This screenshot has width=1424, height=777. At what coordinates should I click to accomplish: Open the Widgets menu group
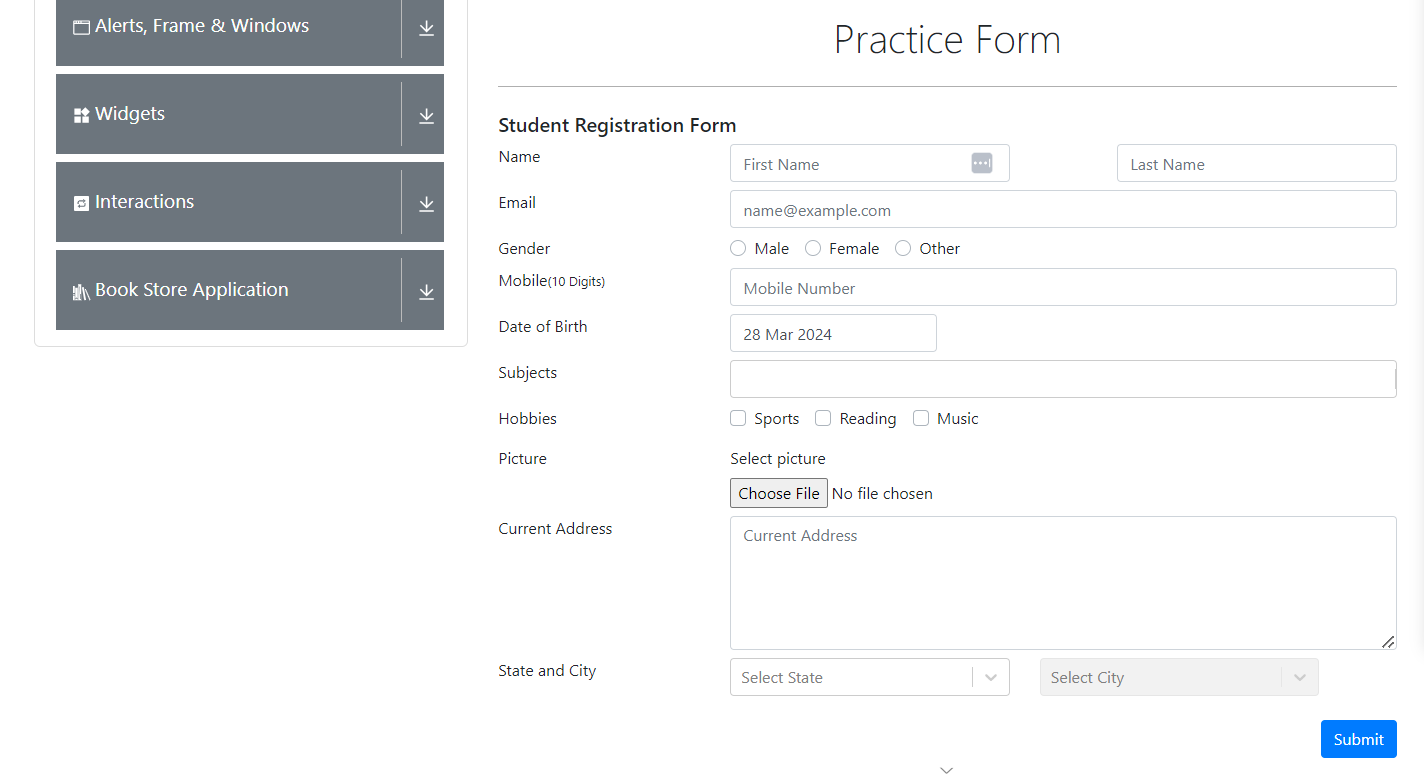click(228, 114)
